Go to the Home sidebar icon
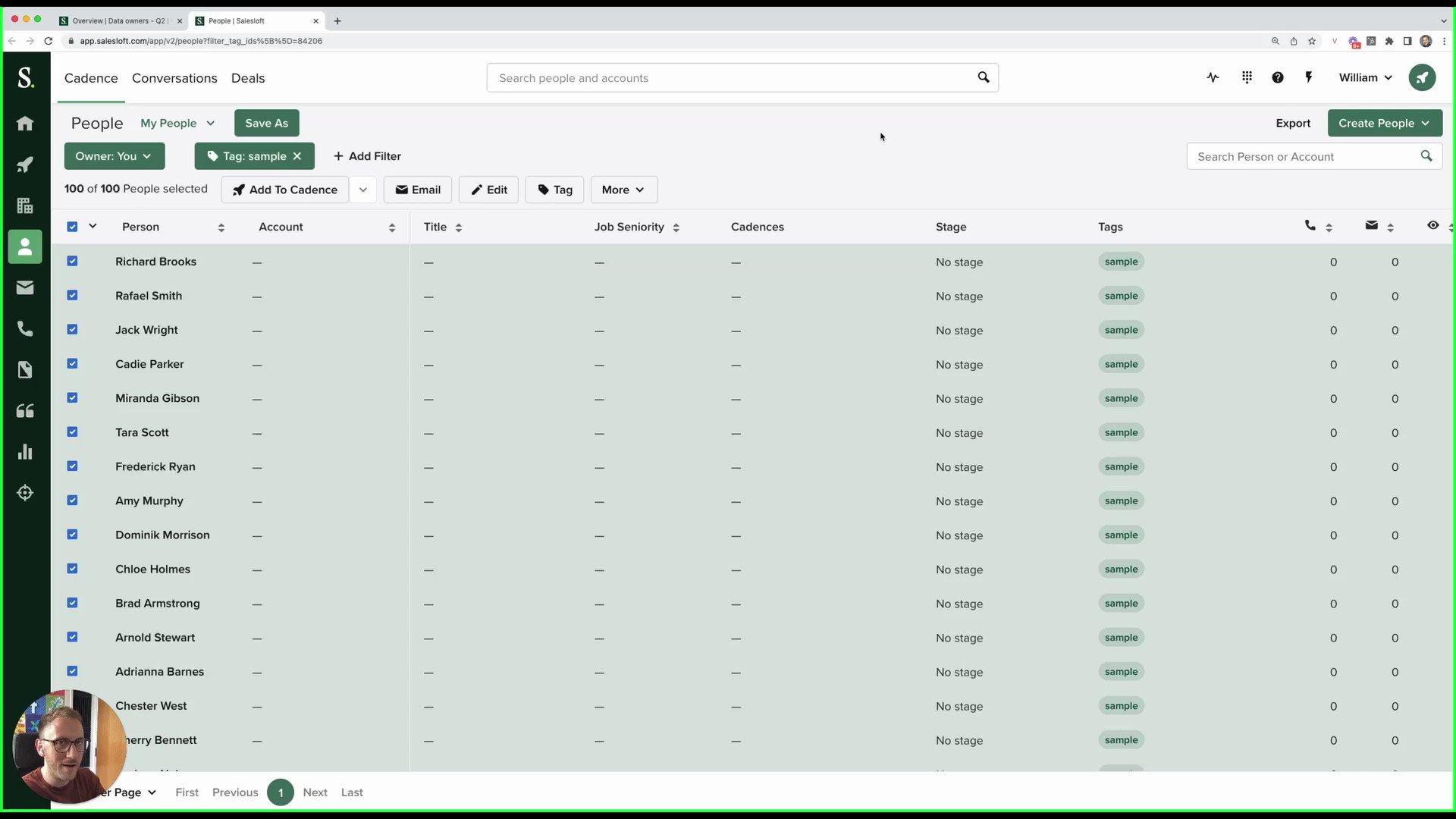Viewport: 1456px width, 819px height. pos(25,124)
